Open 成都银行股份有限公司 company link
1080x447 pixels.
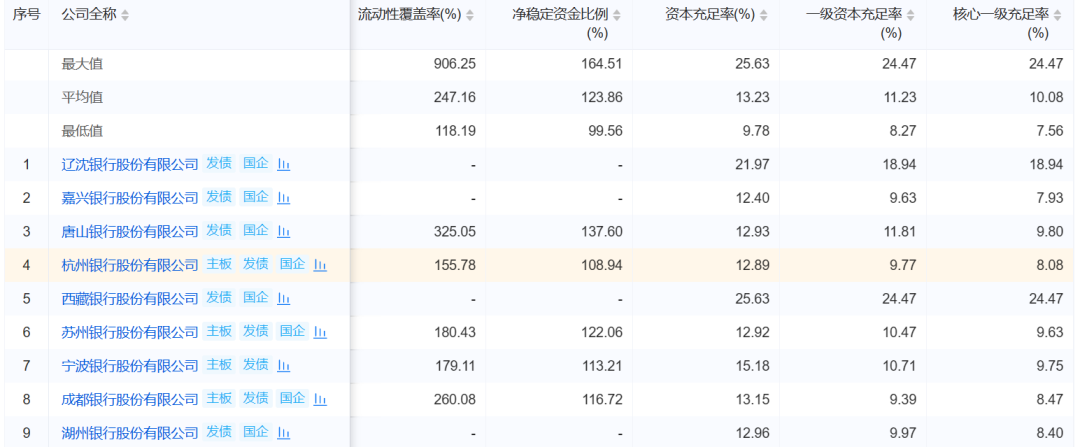pyautogui.click(x=129, y=399)
